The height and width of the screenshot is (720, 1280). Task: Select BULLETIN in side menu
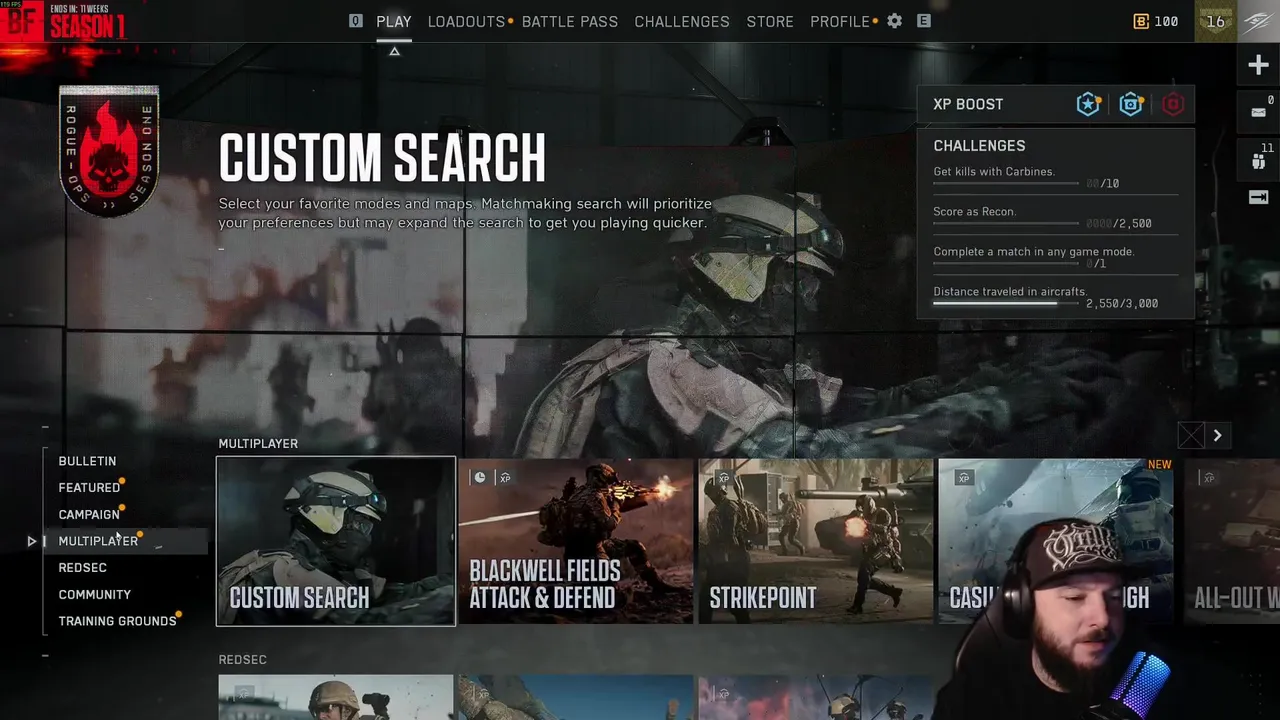tap(87, 461)
